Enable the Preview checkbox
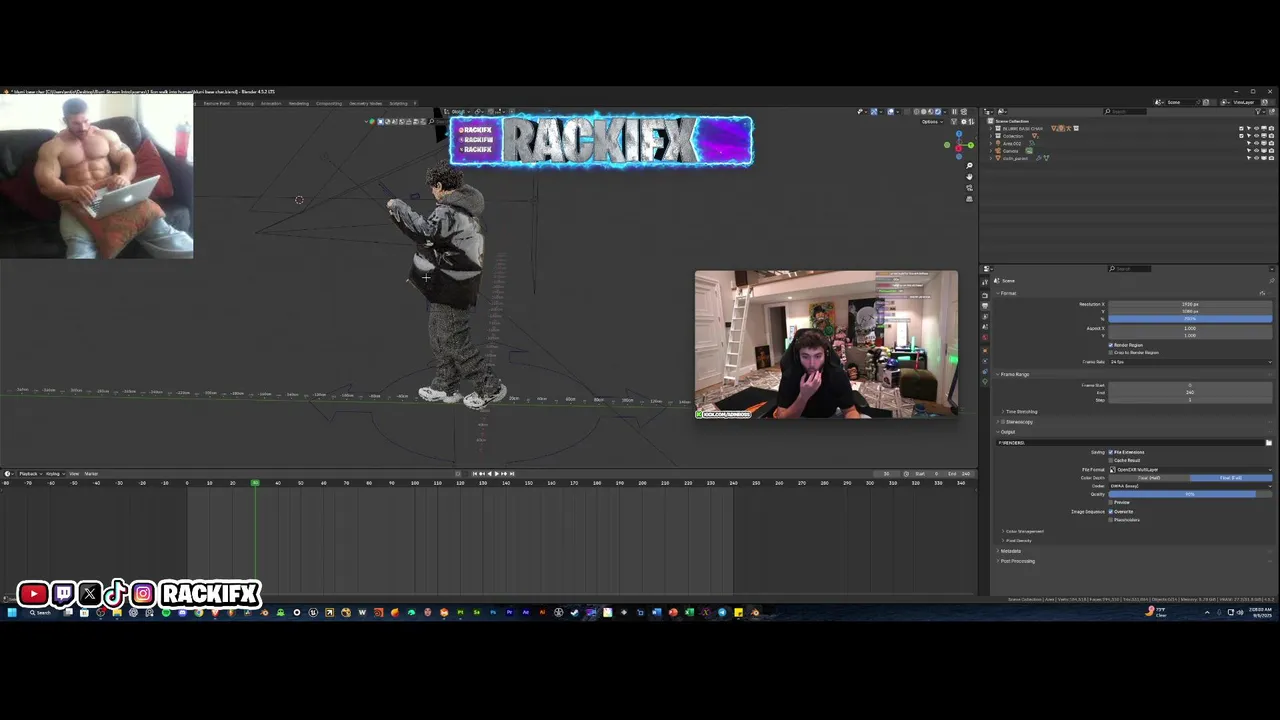The height and width of the screenshot is (720, 1280). 1111,502
